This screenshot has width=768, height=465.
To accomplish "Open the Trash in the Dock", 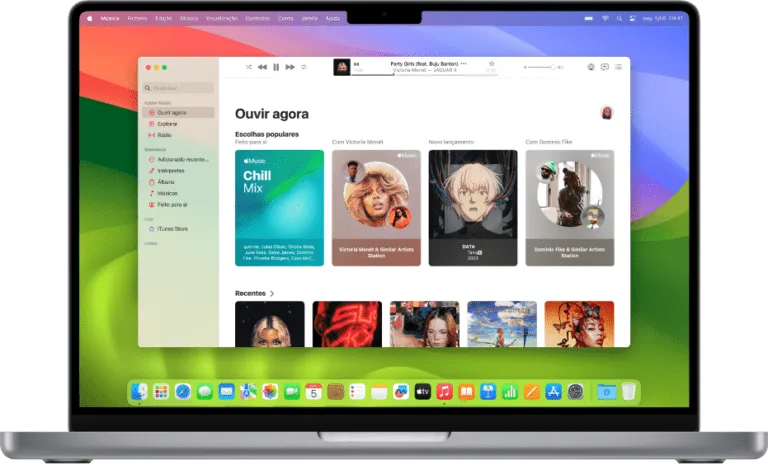I will click(x=628, y=392).
